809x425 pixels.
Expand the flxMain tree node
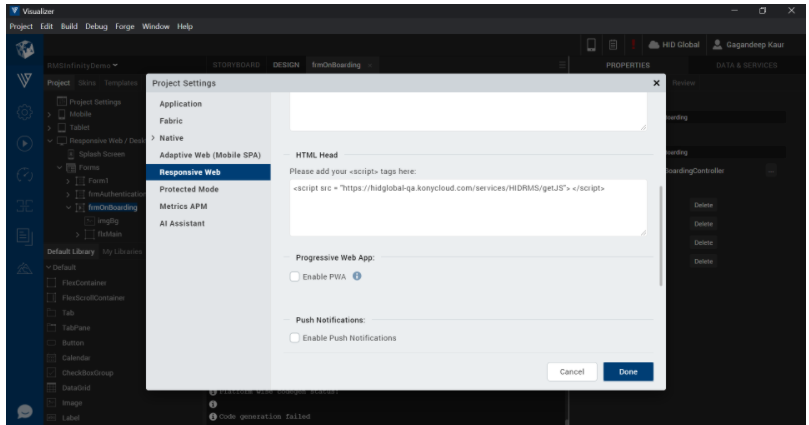click(x=77, y=234)
